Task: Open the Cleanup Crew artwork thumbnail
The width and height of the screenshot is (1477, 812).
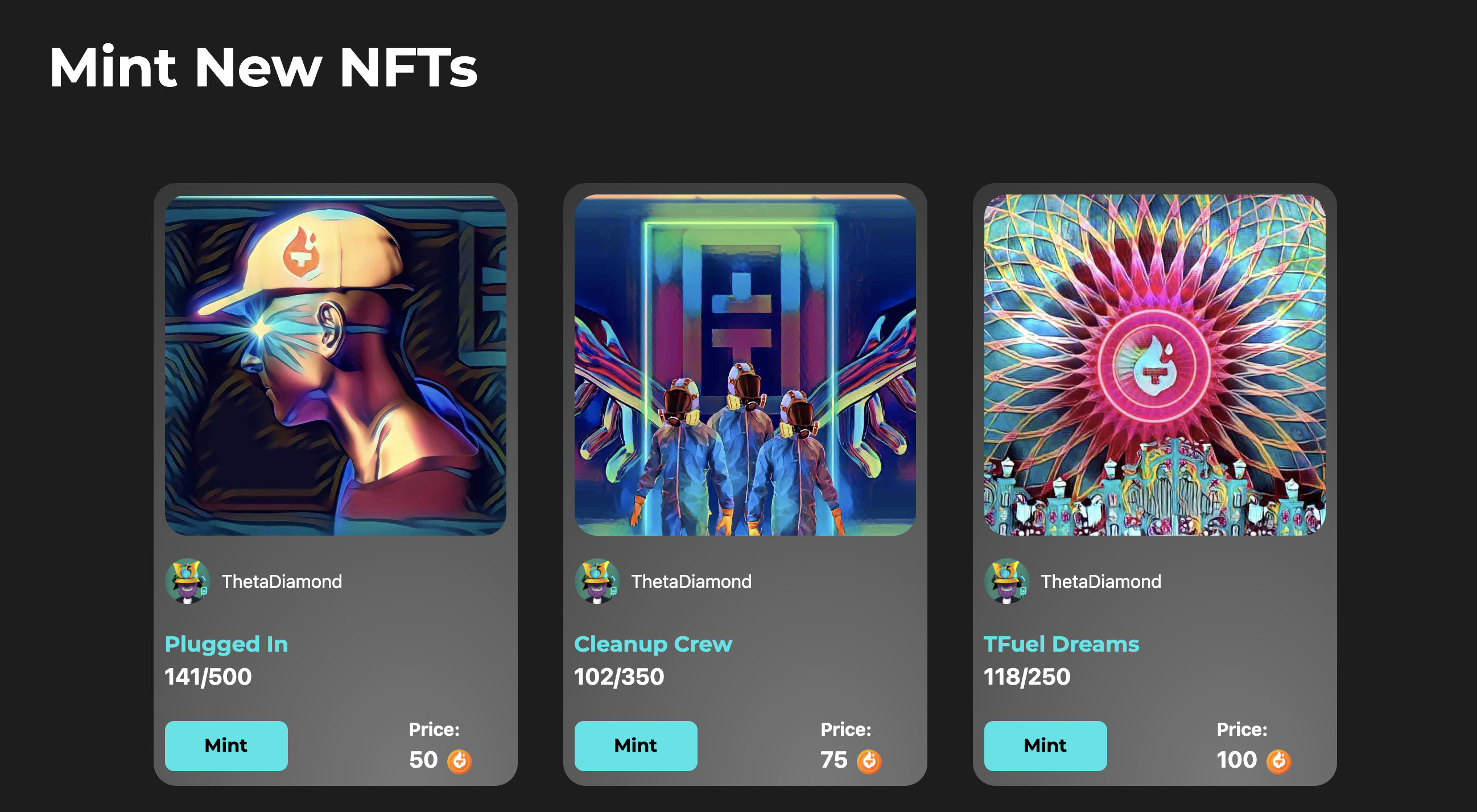Action: tap(745, 365)
